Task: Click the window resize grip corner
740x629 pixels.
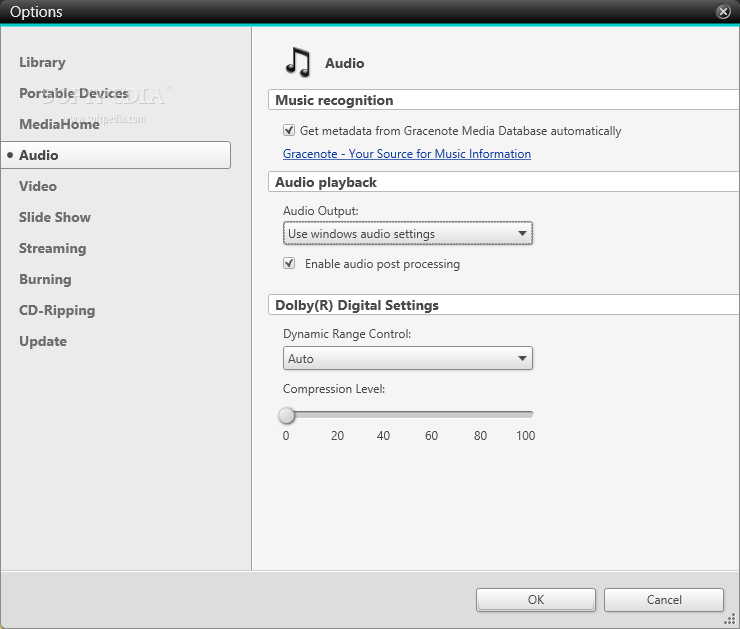Action: coord(730,619)
